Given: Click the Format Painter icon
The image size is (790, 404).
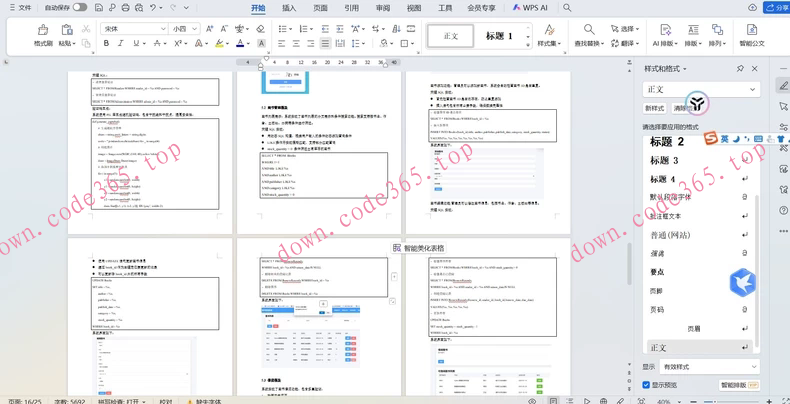Looking at the screenshot, I should click(43, 32).
